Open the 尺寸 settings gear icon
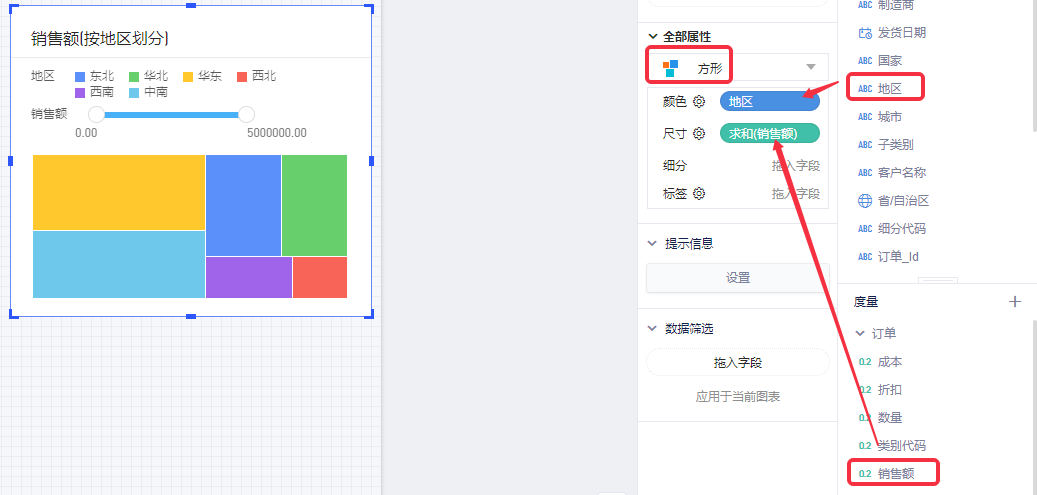 [x=699, y=134]
